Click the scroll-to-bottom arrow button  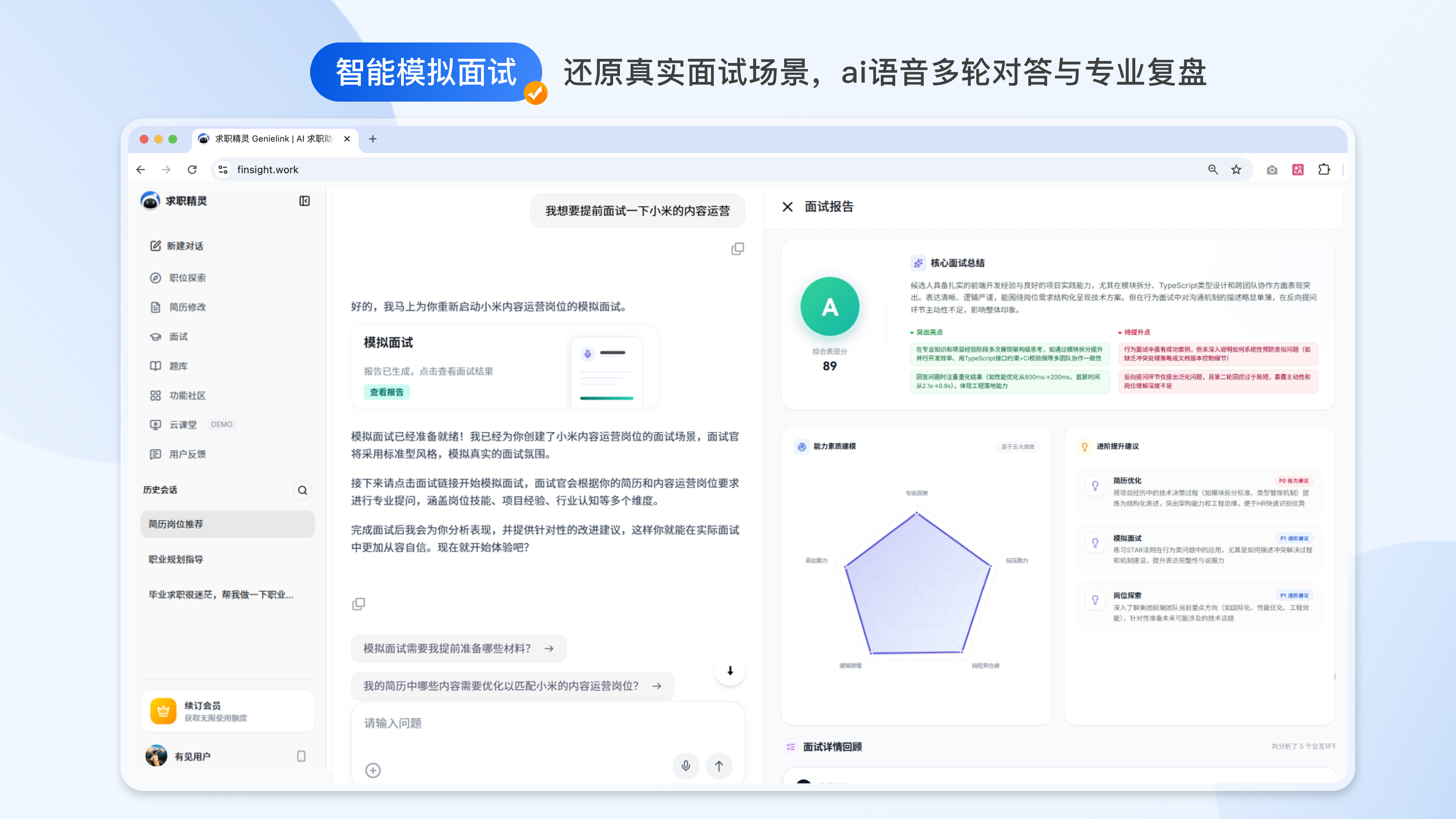click(730, 670)
